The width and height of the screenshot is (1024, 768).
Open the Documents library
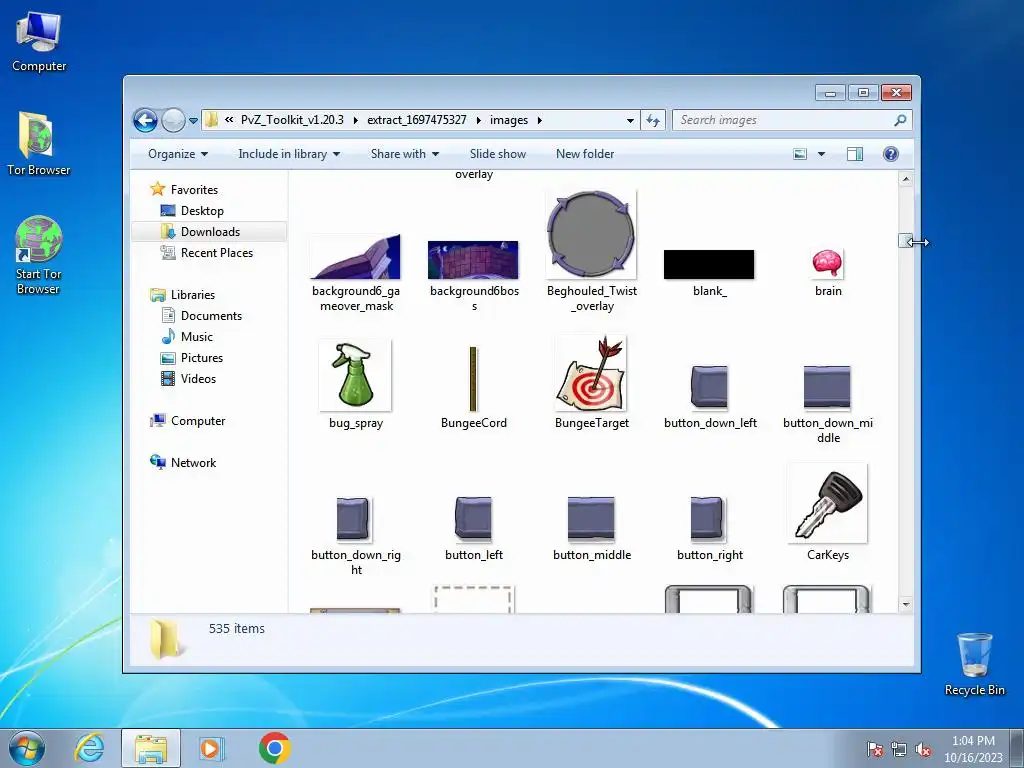point(211,316)
